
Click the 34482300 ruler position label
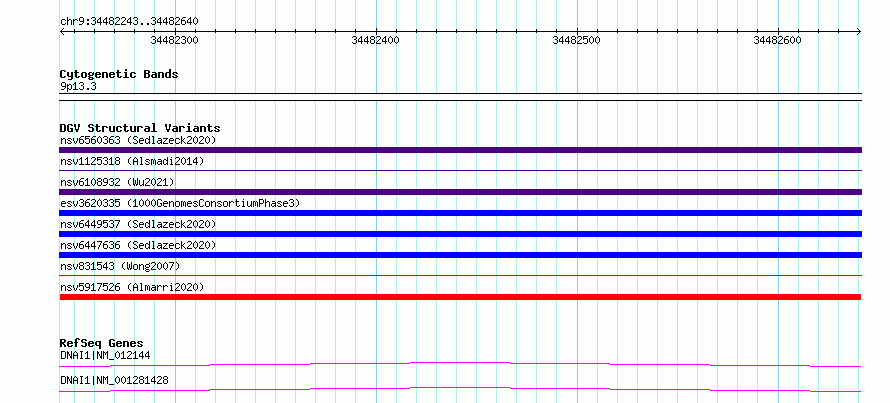pos(174,40)
